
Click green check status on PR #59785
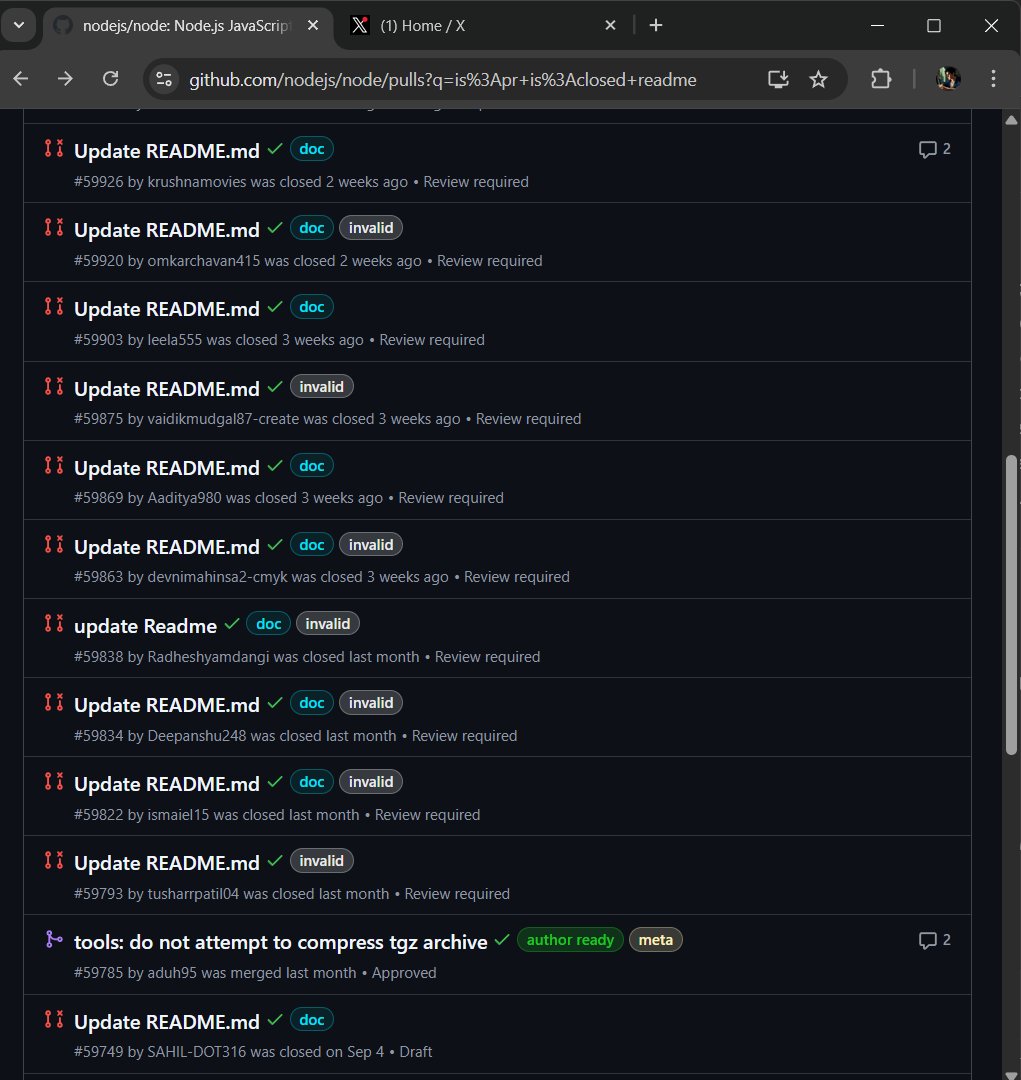click(502, 940)
